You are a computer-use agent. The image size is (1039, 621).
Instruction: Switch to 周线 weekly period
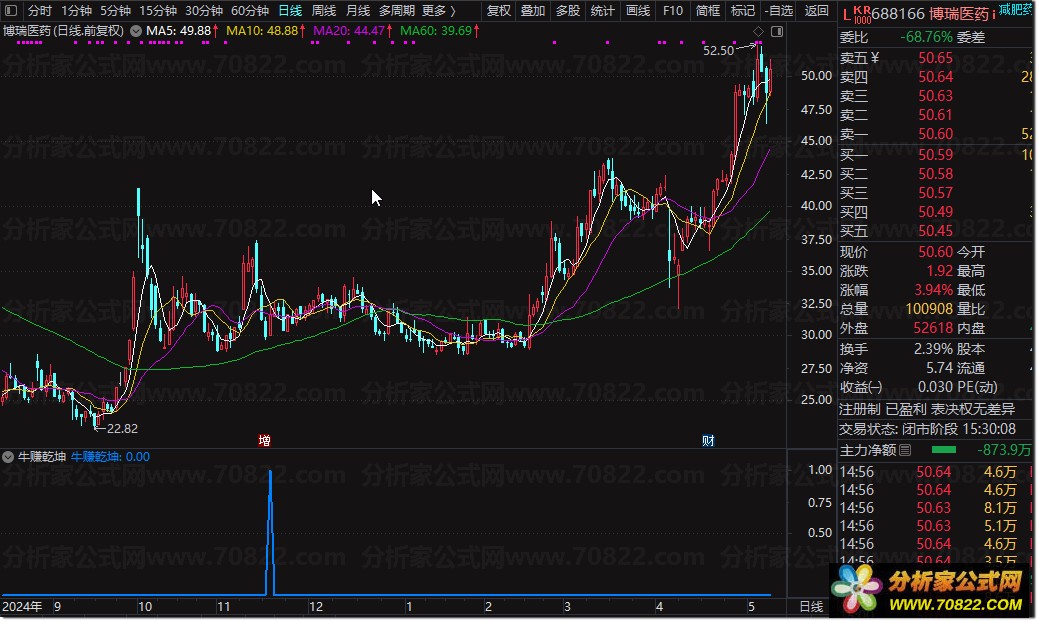coord(324,11)
